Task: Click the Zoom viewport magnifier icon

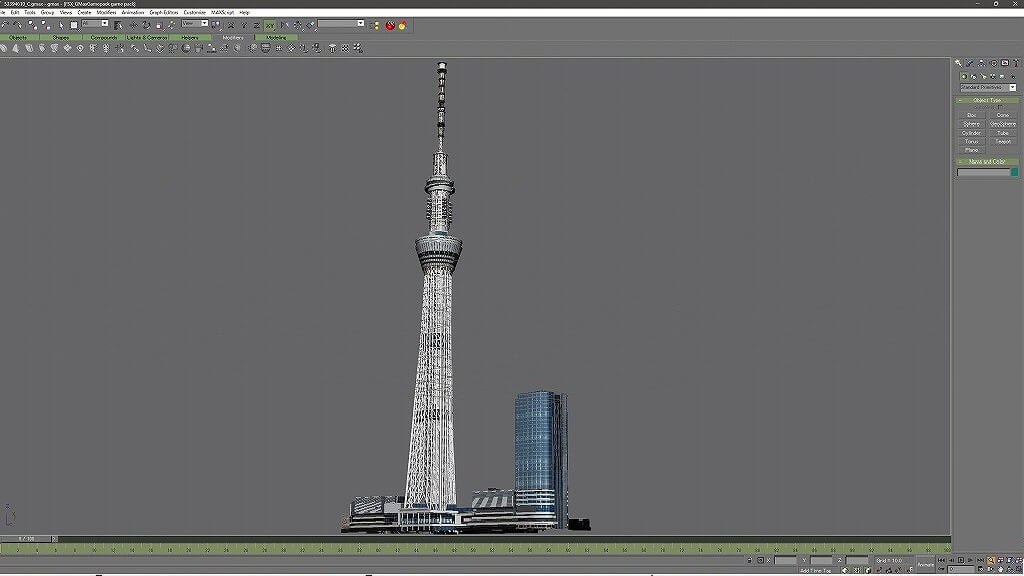Action: pyautogui.click(x=991, y=560)
